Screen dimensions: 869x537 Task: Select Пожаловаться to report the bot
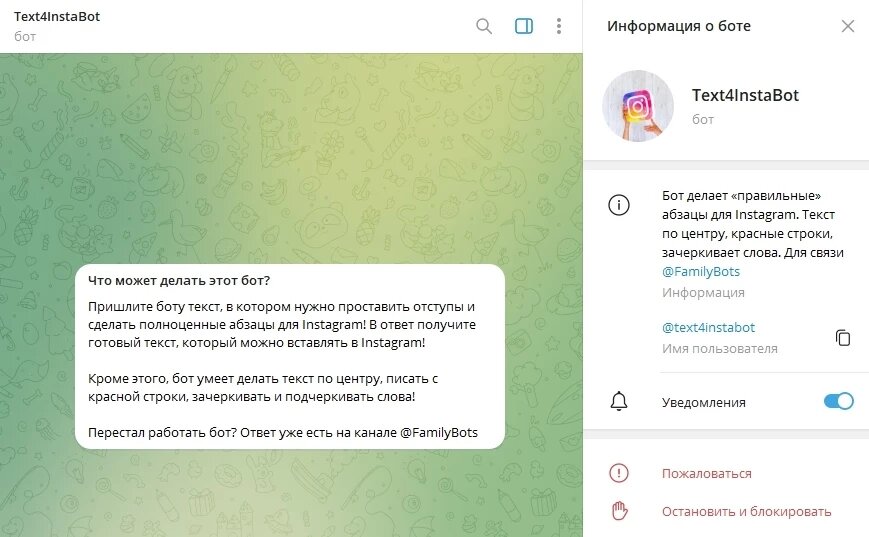[707, 474]
